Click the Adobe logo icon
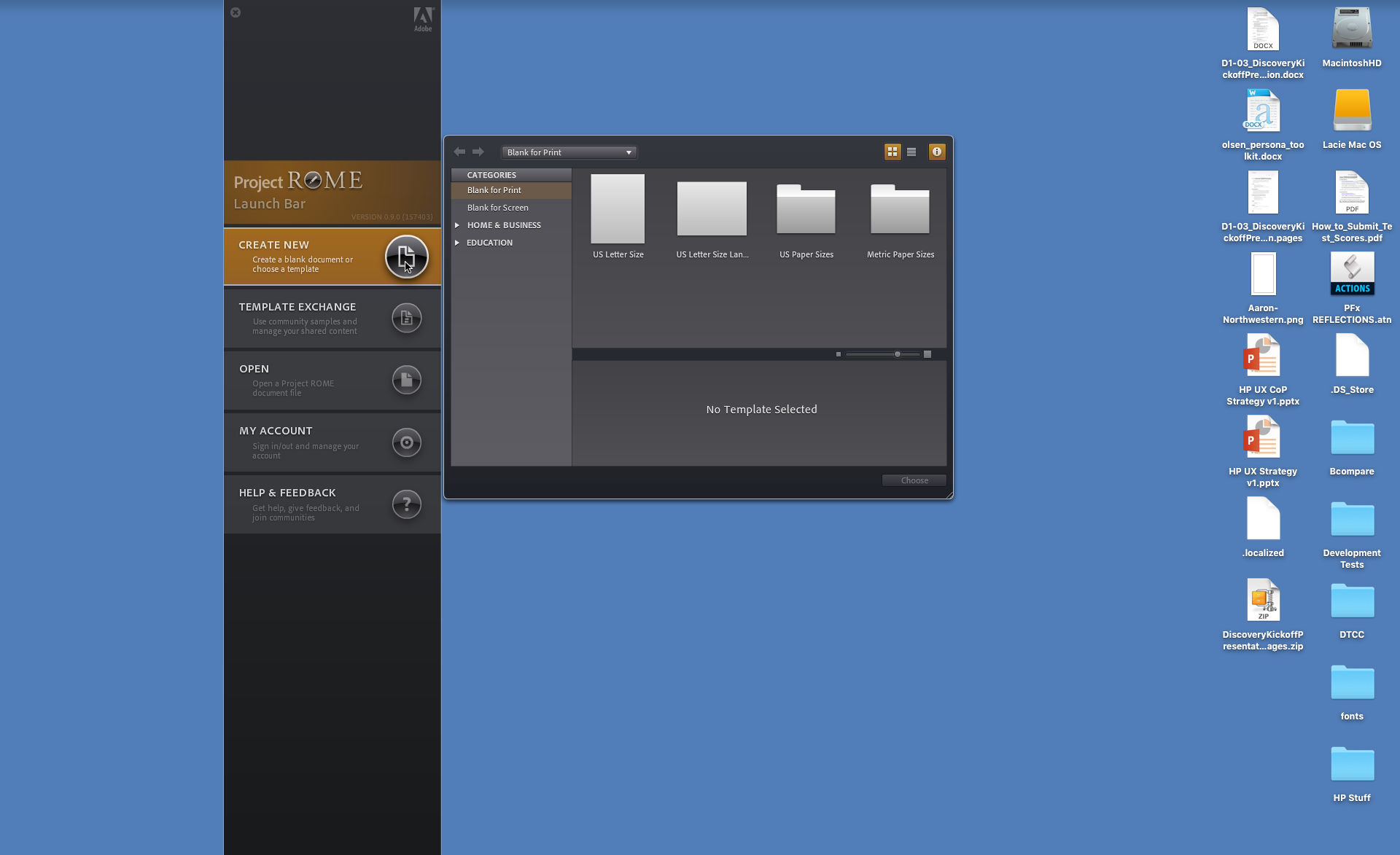 pyautogui.click(x=423, y=19)
